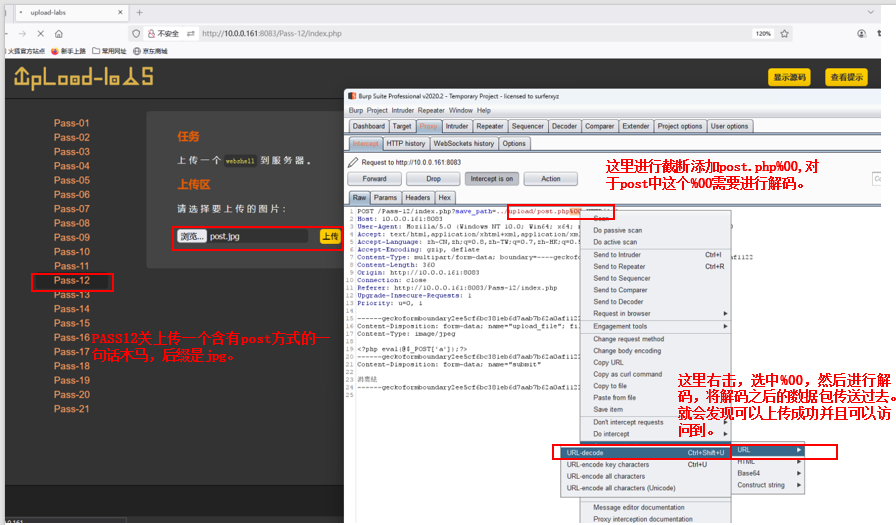The image size is (896, 525).
Task: Open the Proxy Options sub-tab
Action: (x=514, y=143)
